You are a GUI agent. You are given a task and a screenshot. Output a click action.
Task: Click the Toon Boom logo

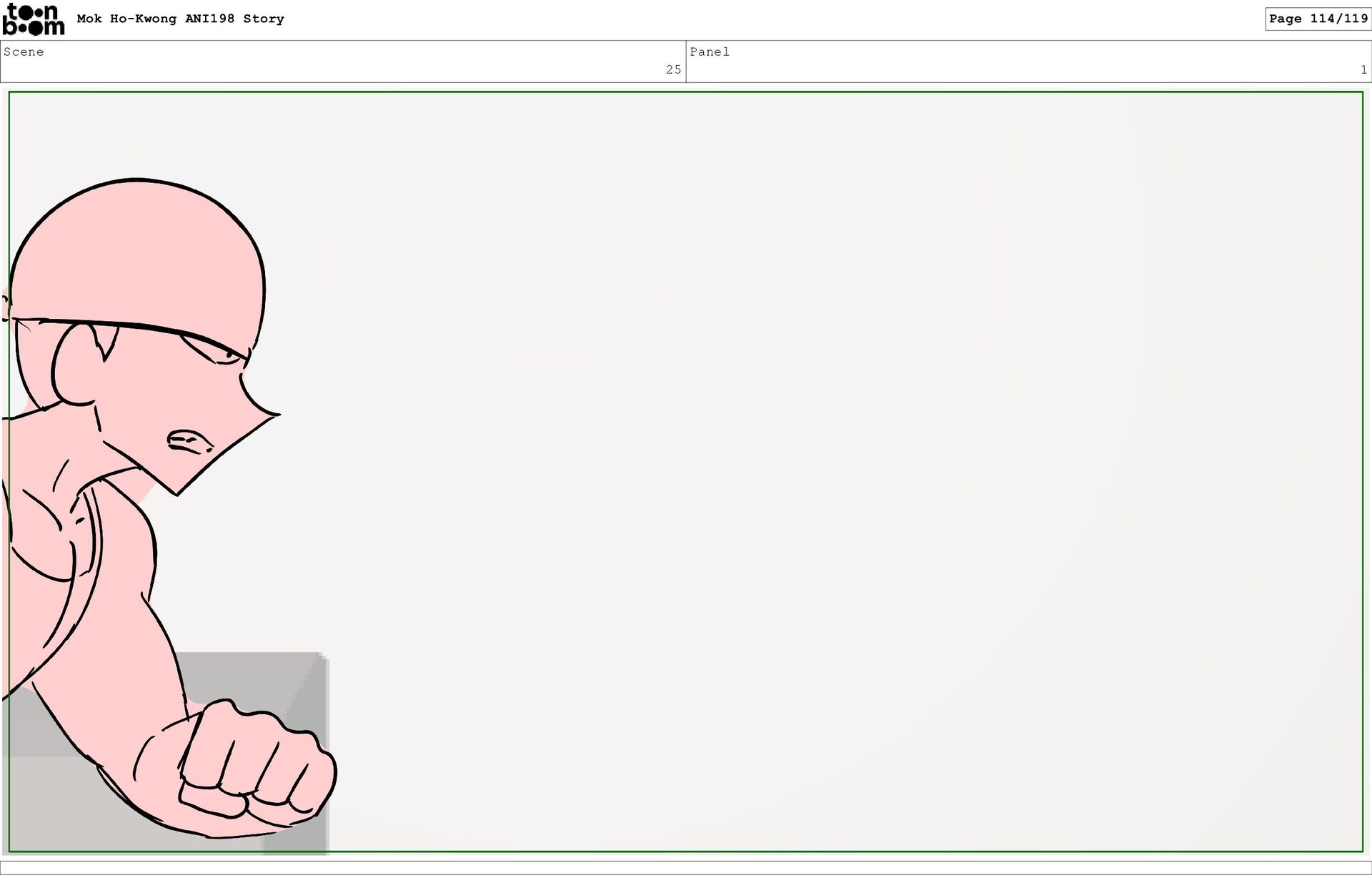click(33, 19)
